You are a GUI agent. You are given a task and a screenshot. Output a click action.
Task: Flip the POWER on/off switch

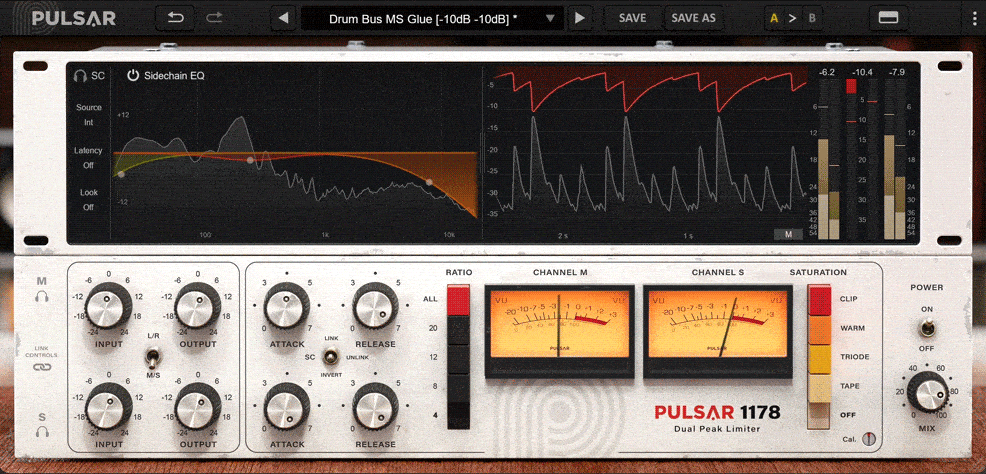(928, 328)
